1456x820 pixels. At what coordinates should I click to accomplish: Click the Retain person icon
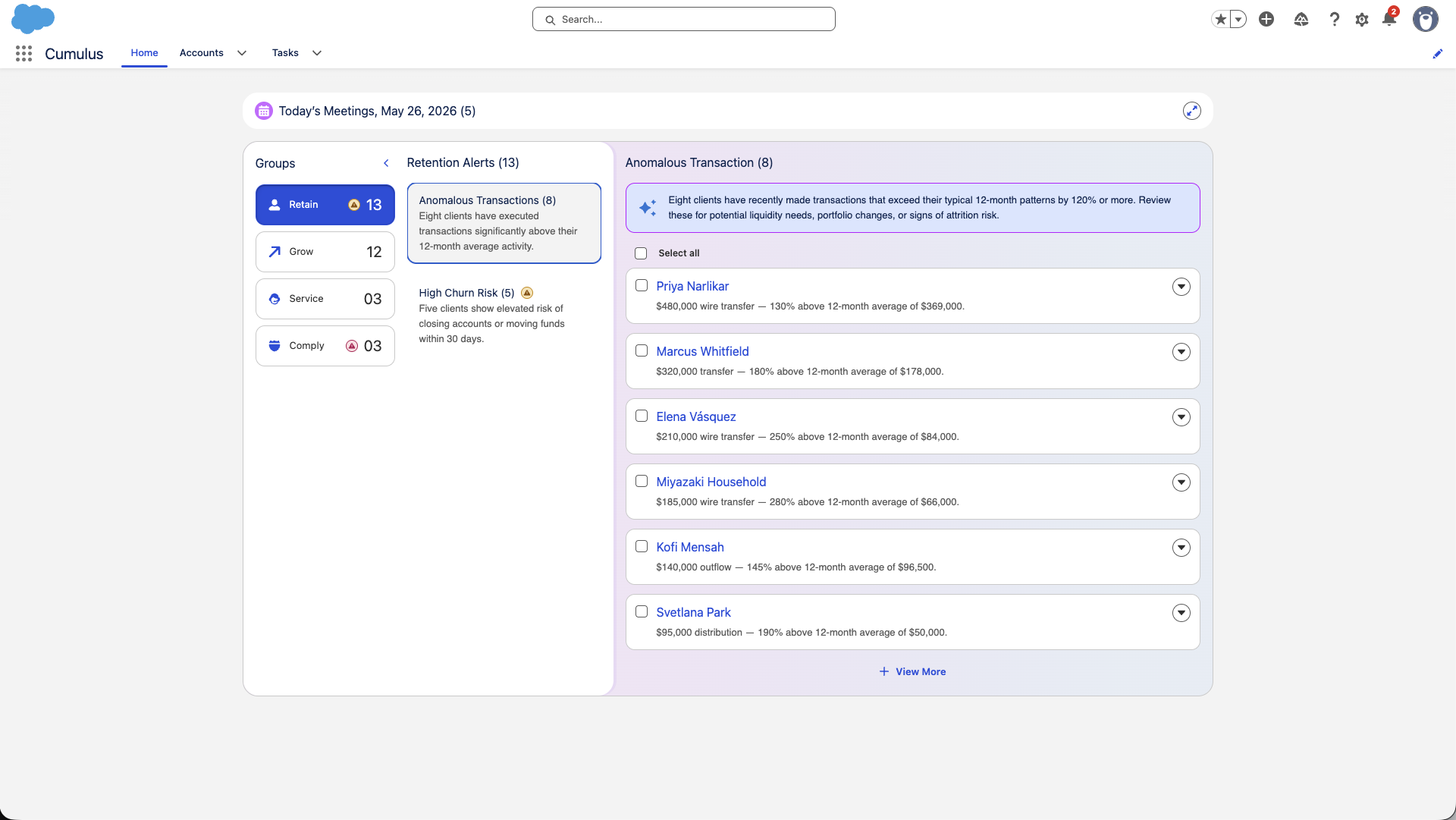(x=275, y=205)
